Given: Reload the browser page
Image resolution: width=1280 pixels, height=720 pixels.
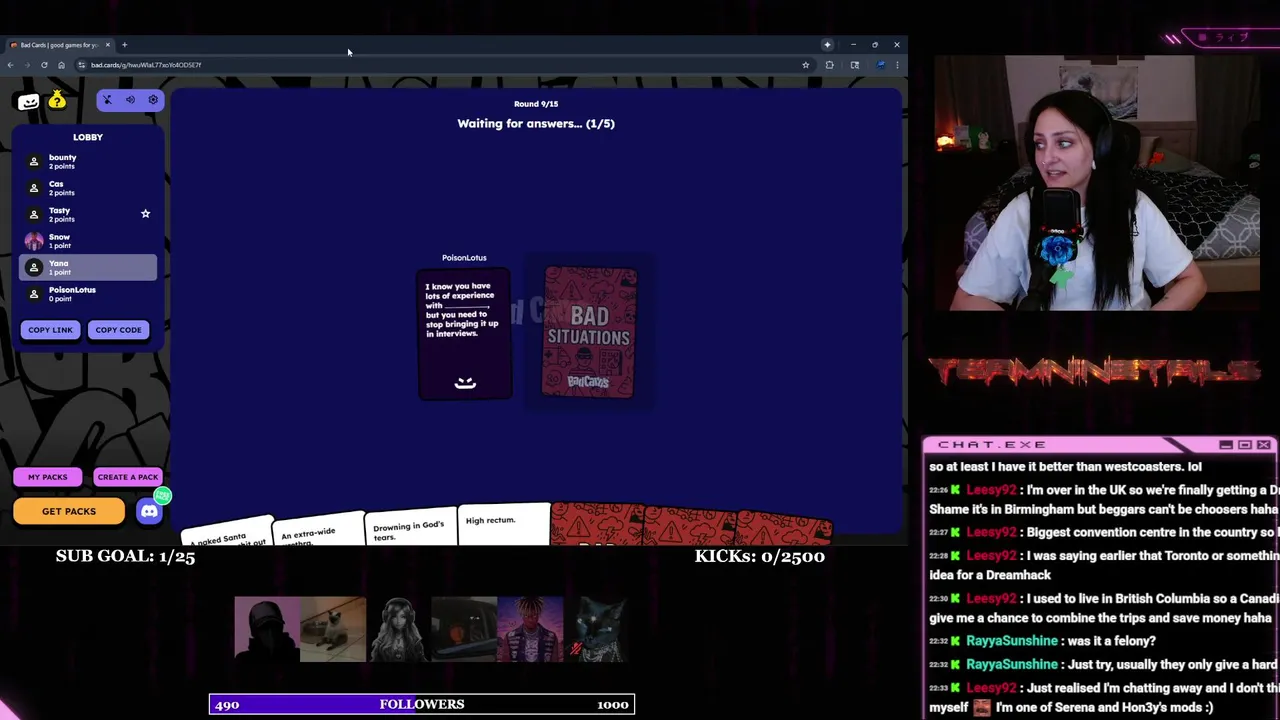Looking at the screenshot, I should (x=44, y=65).
